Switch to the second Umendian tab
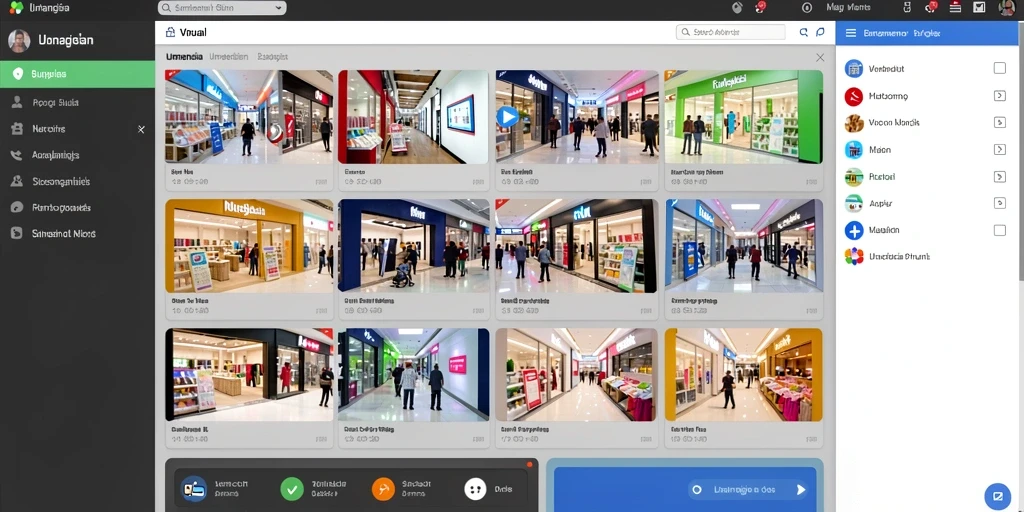Image resolution: width=1024 pixels, height=512 pixels. coord(229,57)
